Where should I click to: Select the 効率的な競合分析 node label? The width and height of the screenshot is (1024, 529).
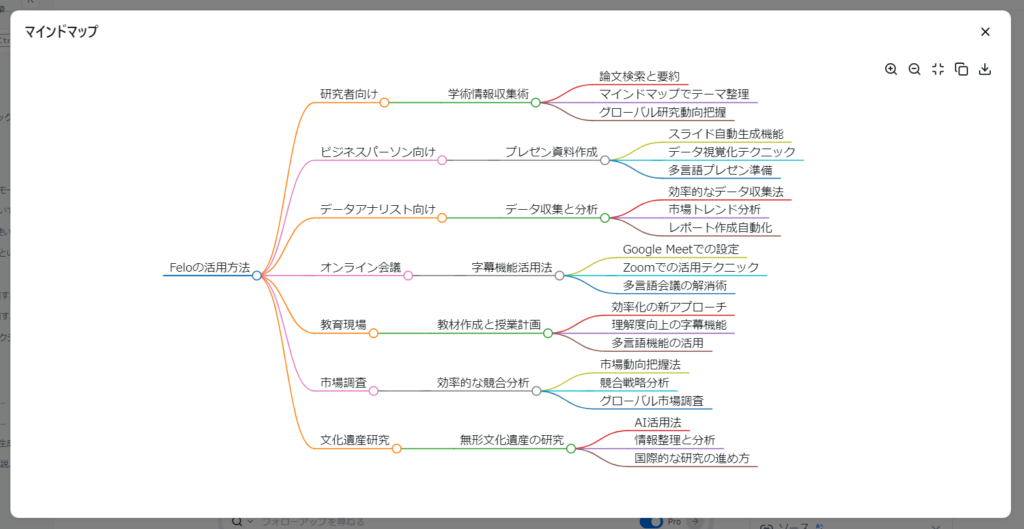tap(483, 383)
